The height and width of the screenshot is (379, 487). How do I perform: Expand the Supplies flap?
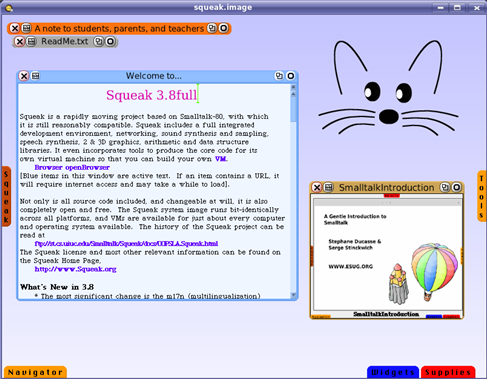tap(448, 372)
